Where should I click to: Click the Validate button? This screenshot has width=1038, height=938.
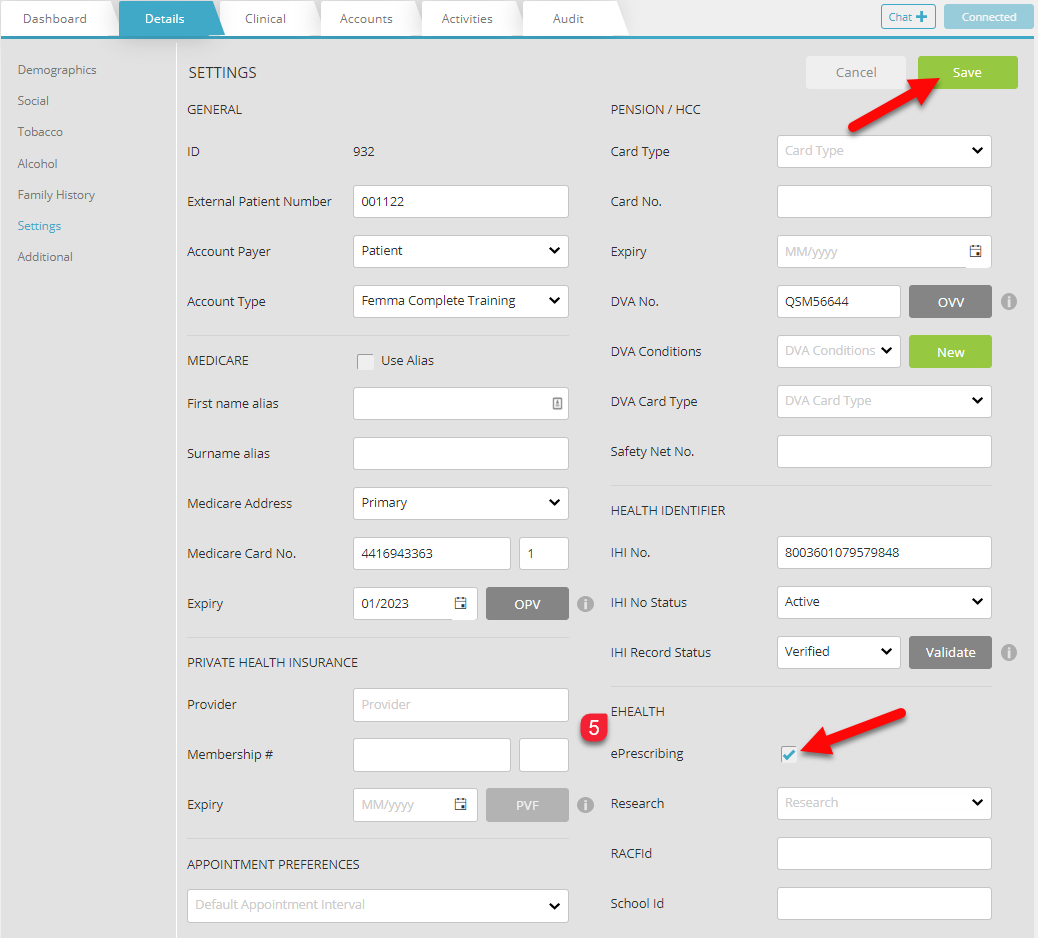coord(950,653)
